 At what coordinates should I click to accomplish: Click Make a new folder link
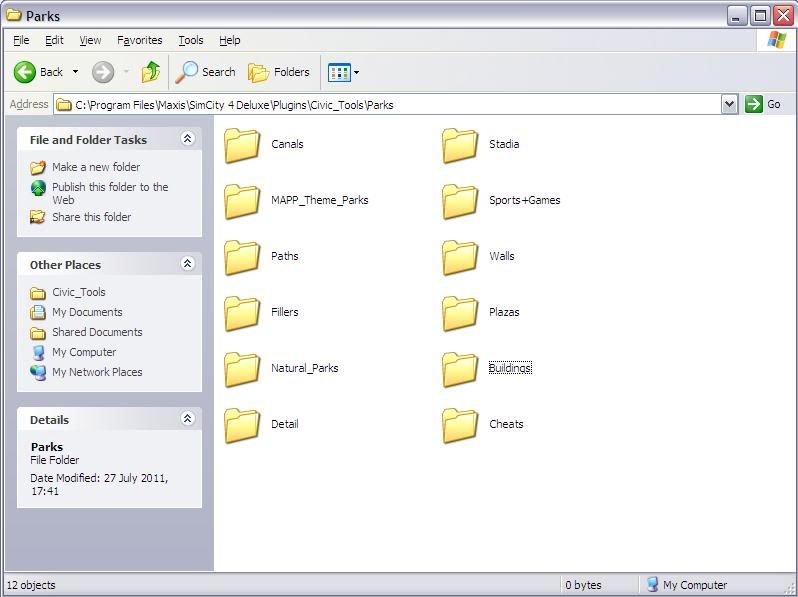96,167
